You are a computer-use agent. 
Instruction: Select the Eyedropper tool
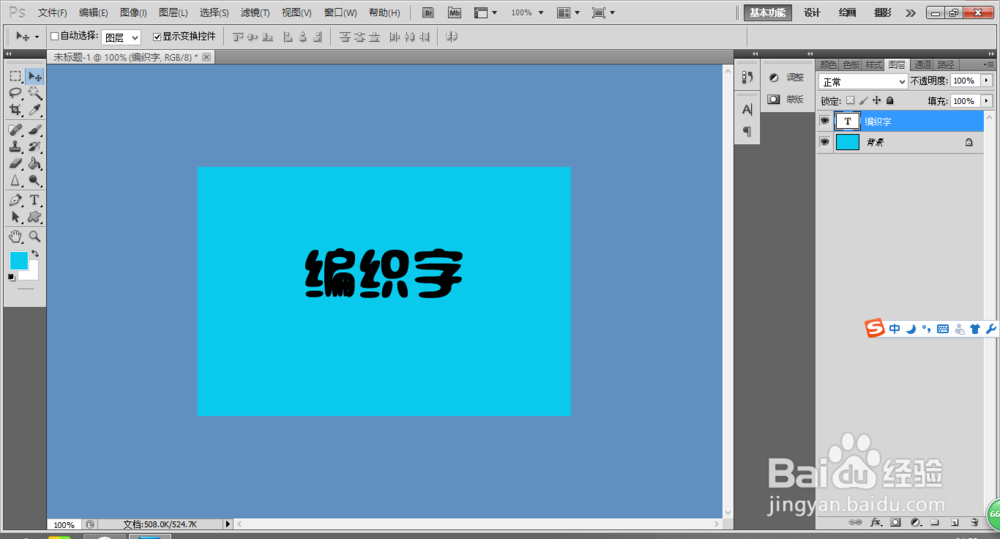point(34,110)
